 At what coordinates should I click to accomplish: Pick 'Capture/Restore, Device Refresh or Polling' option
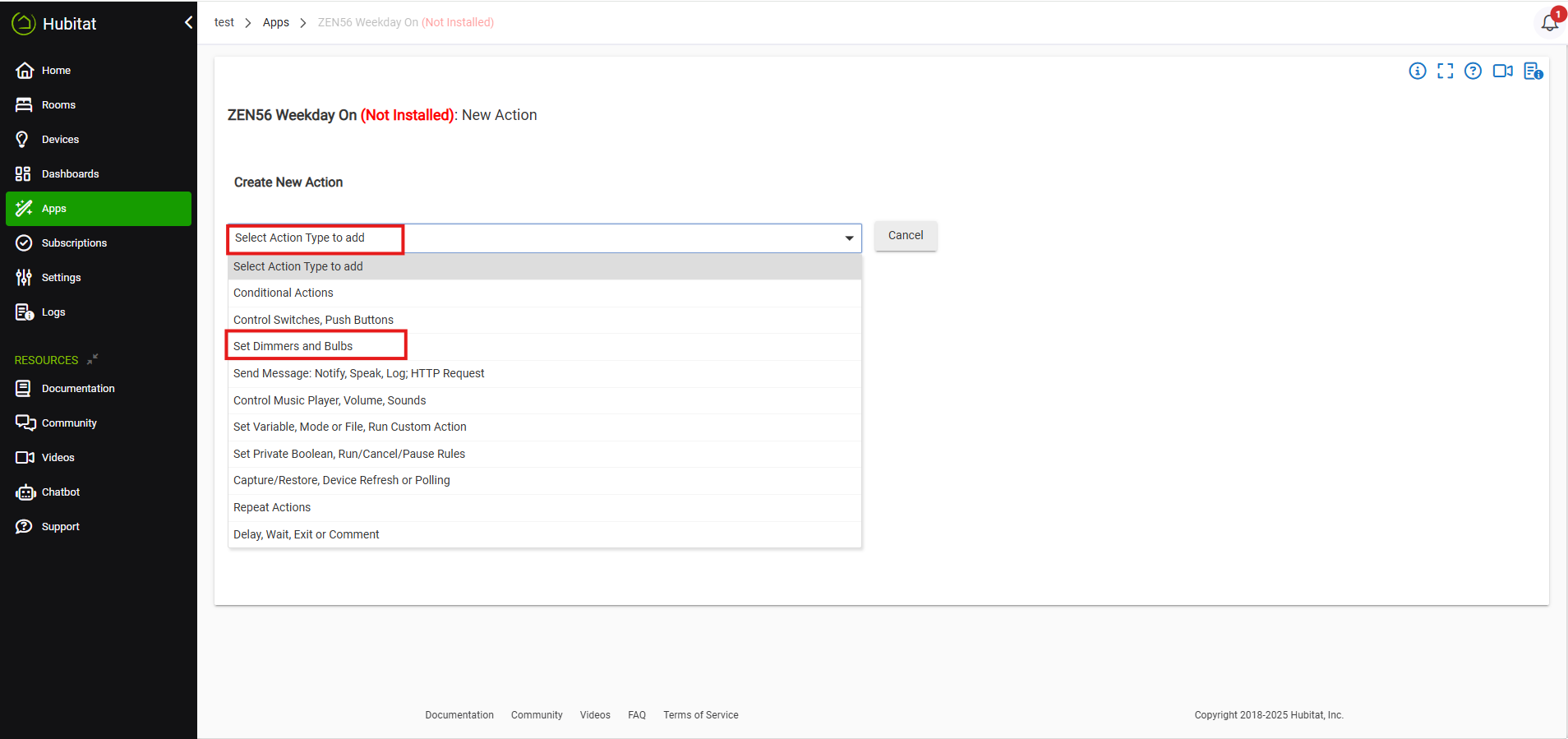click(x=545, y=481)
